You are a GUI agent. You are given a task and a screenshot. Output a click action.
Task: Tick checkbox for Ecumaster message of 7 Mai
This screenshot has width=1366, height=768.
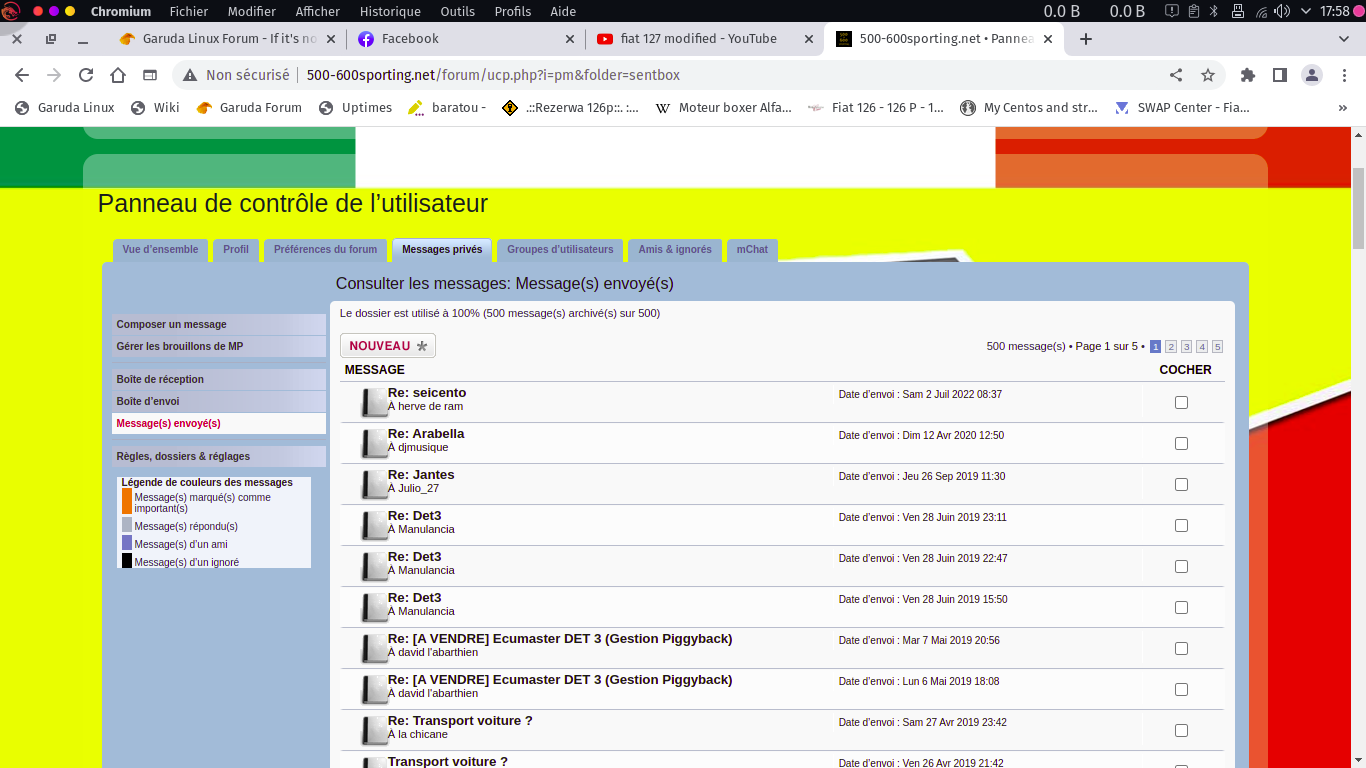(x=1181, y=648)
